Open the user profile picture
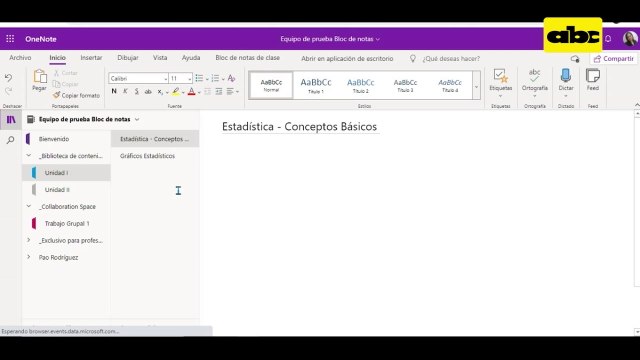The height and width of the screenshot is (360, 640). point(630,39)
